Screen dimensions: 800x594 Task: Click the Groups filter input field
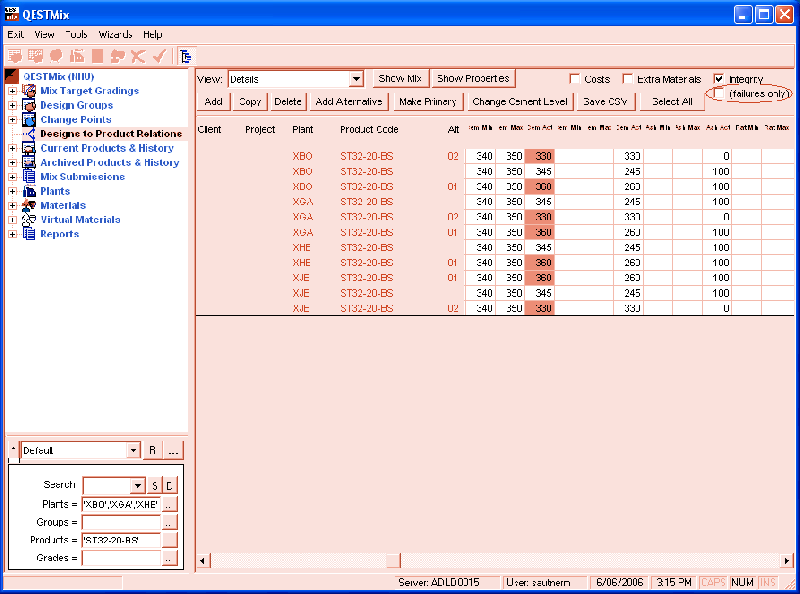(x=120, y=522)
